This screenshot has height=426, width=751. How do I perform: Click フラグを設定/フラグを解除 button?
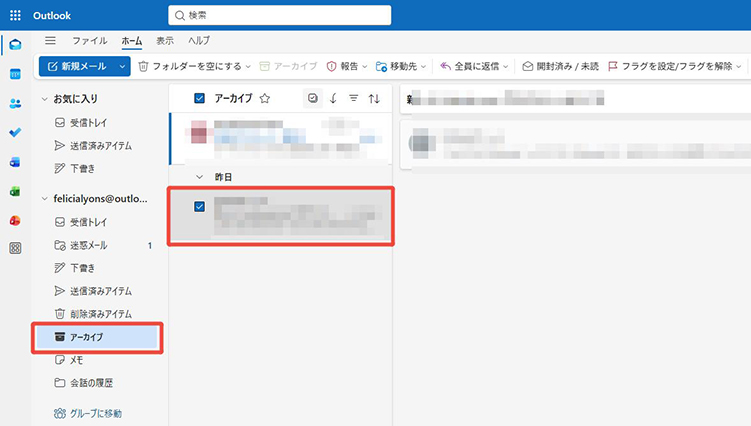pos(670,66)
